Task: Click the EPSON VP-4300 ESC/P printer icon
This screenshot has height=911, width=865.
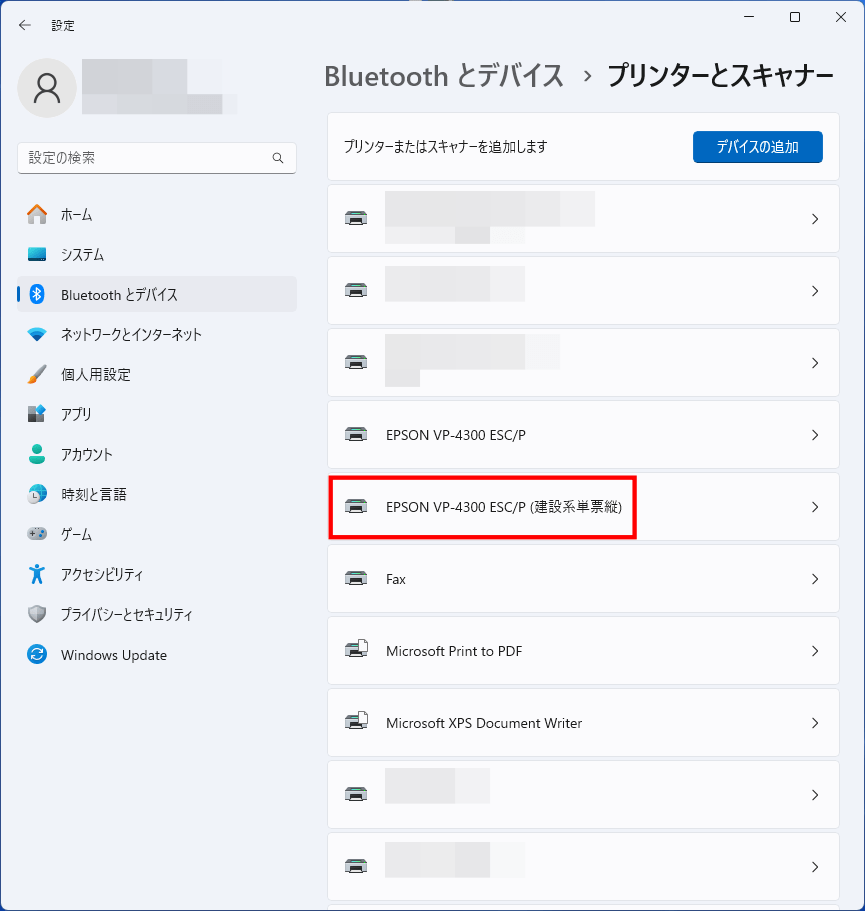Action: (x=355, y=435)
